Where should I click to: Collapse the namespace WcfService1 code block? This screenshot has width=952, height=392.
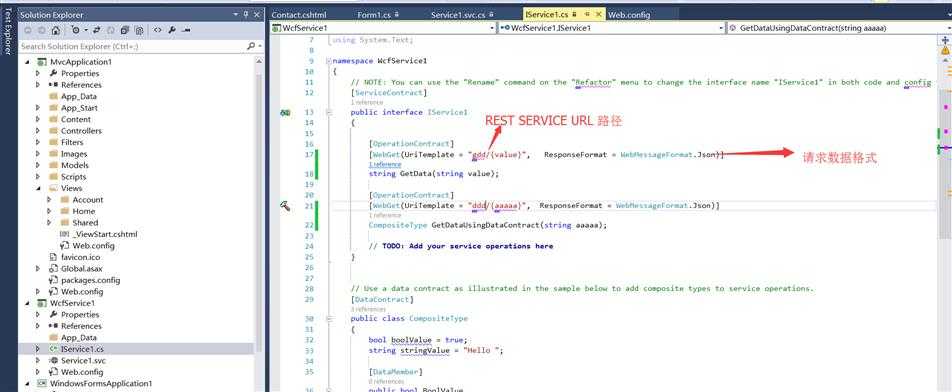[328, 61]
